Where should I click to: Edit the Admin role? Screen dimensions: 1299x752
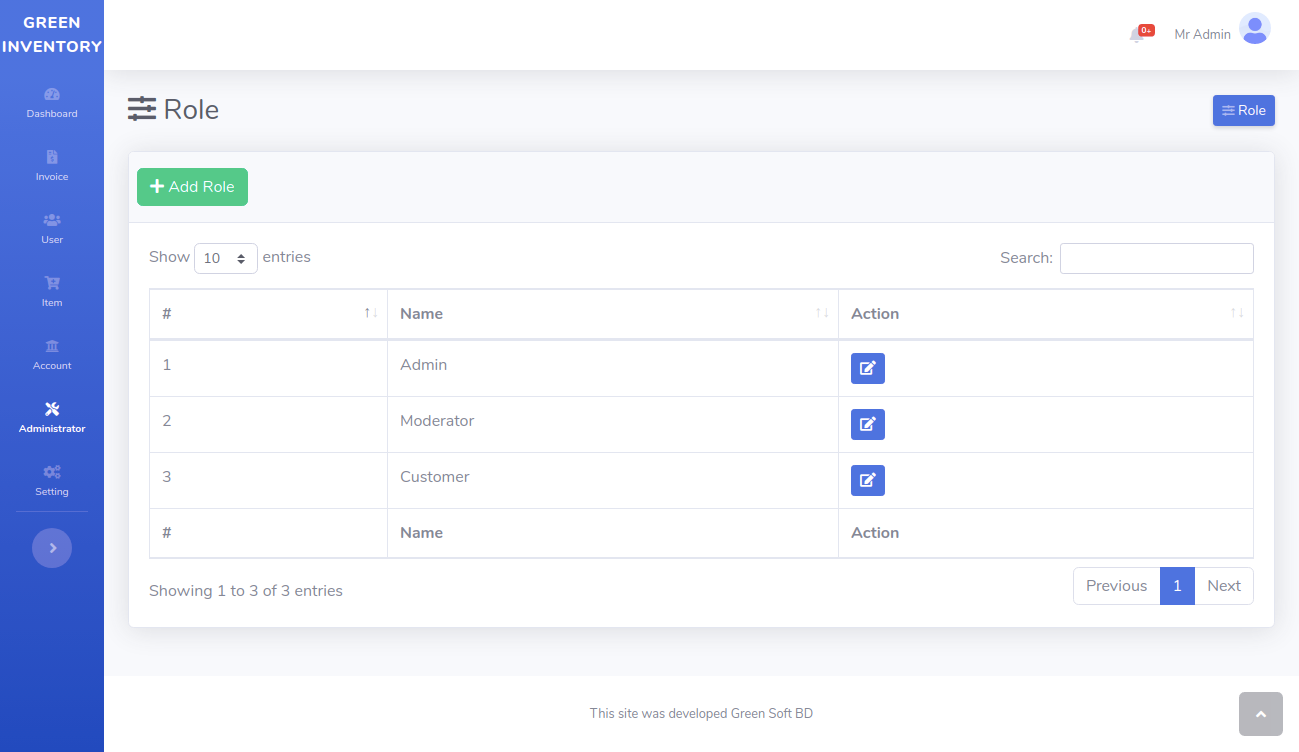(x=867, y=368)
